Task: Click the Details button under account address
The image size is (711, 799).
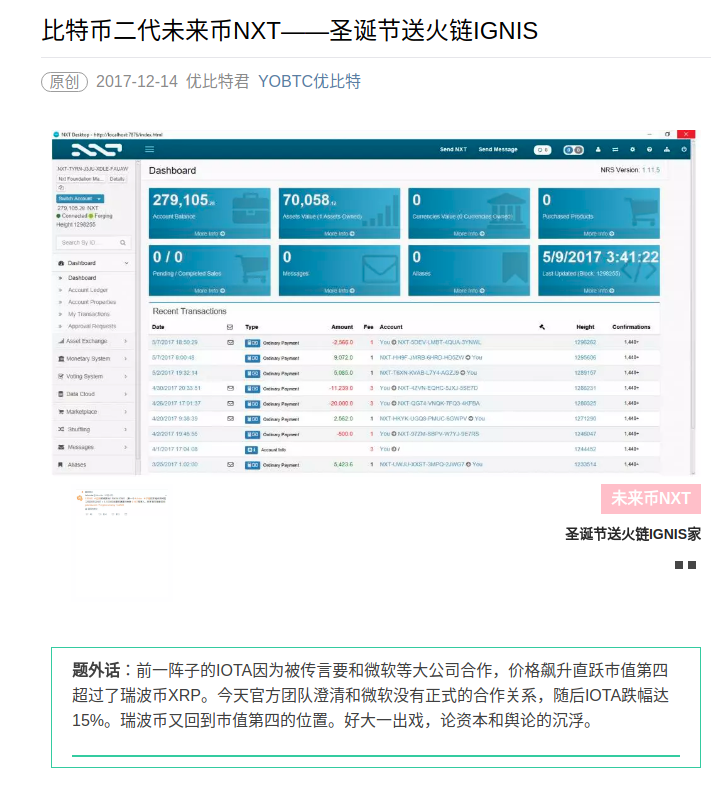Action: tap(117, 179)
